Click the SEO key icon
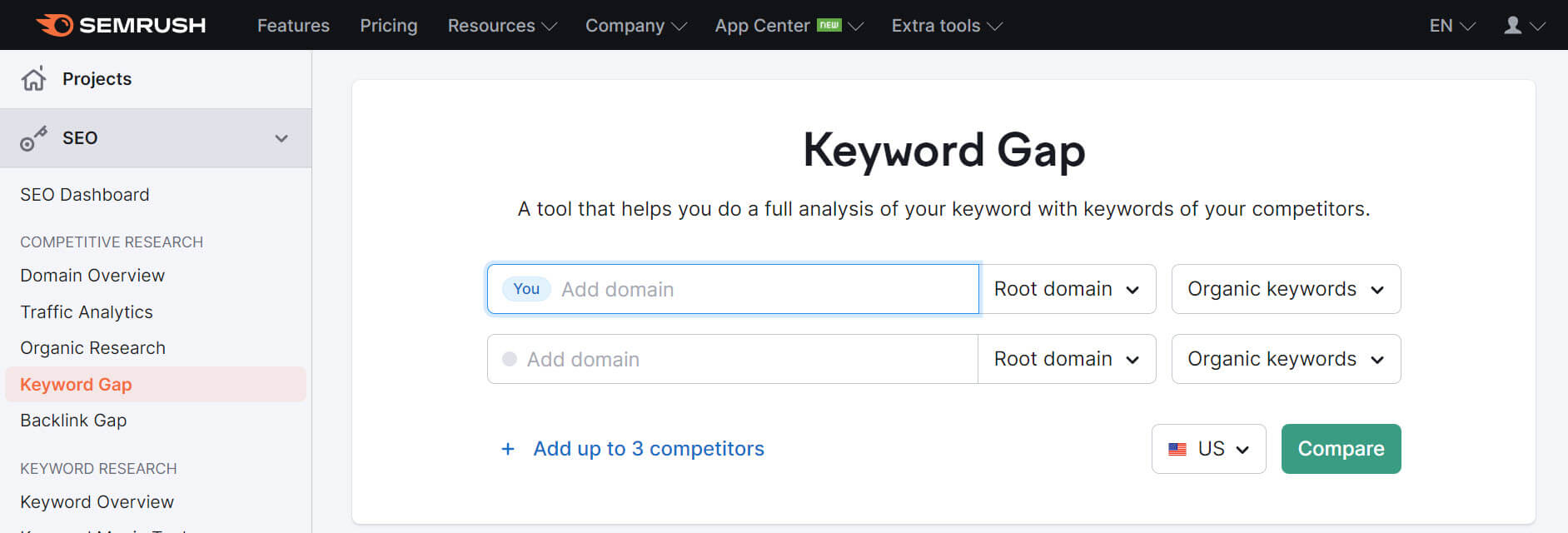Viewport: 1568px width, 533px height. 33,138
